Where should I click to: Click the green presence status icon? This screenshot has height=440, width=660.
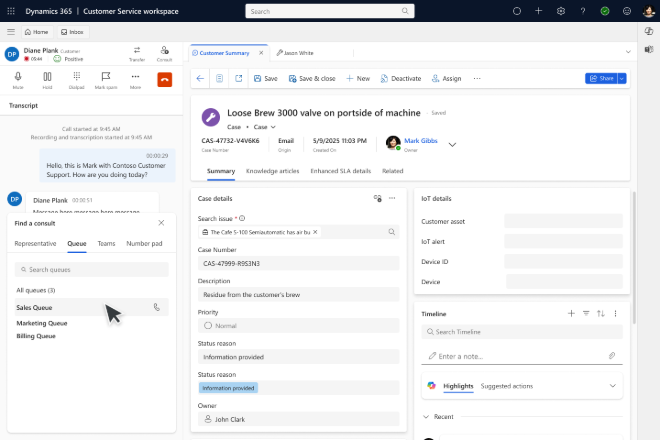tap(605, 11)
